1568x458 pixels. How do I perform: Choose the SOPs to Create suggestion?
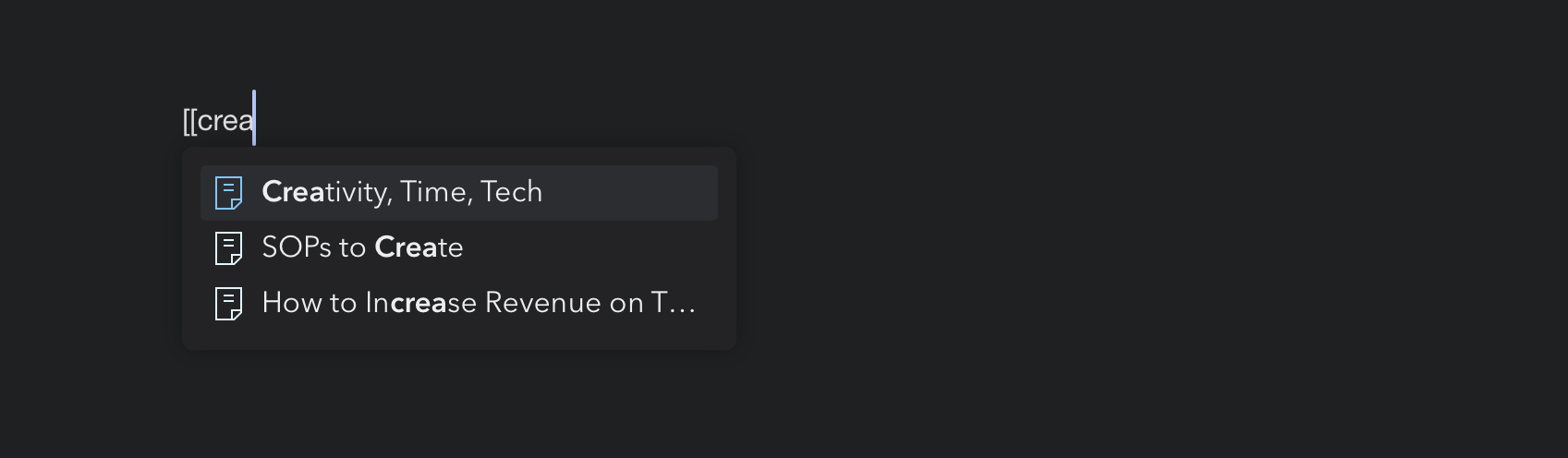(x=459, y=248)
